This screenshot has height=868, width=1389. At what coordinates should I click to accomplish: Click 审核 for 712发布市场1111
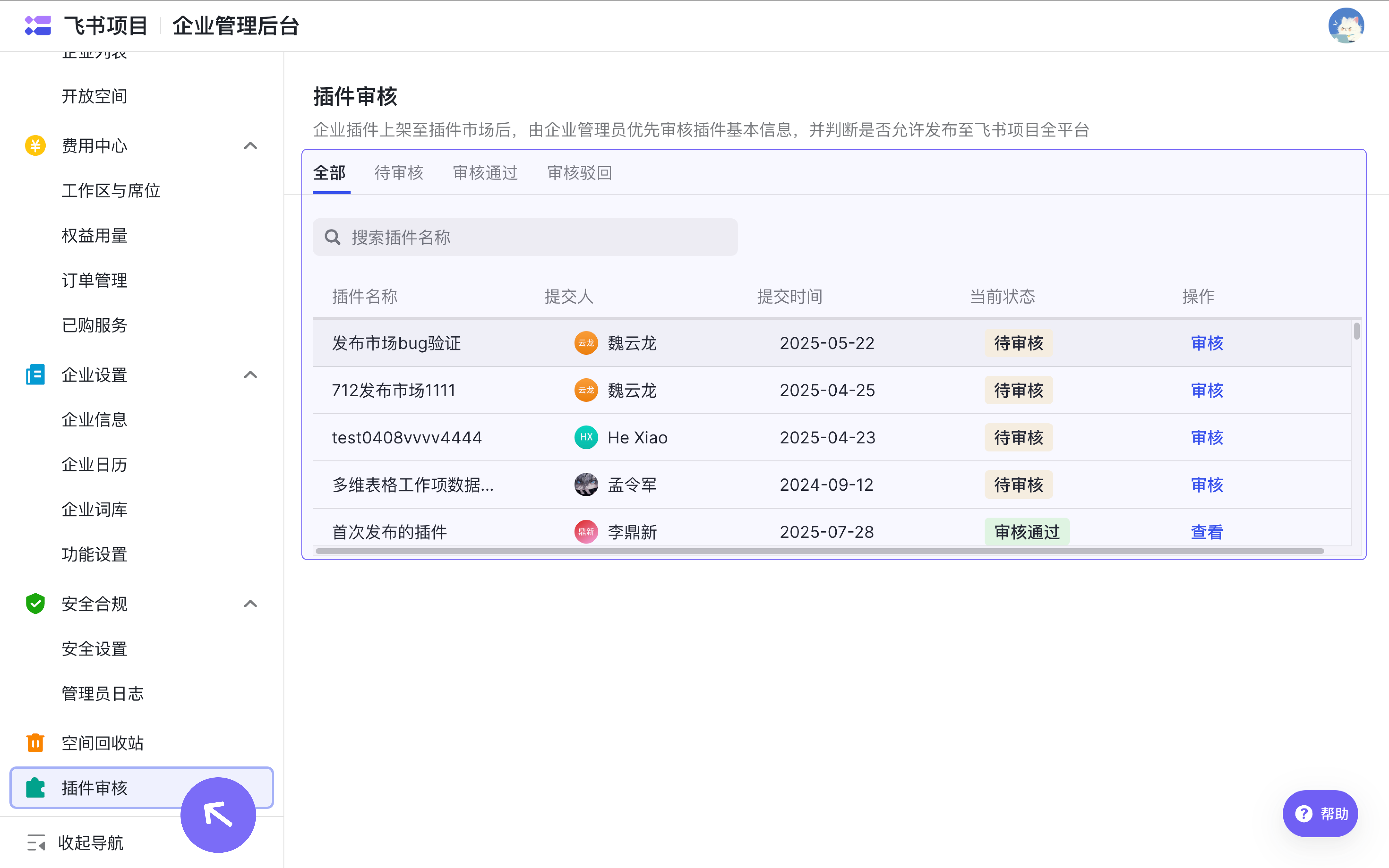(1207, 390)
